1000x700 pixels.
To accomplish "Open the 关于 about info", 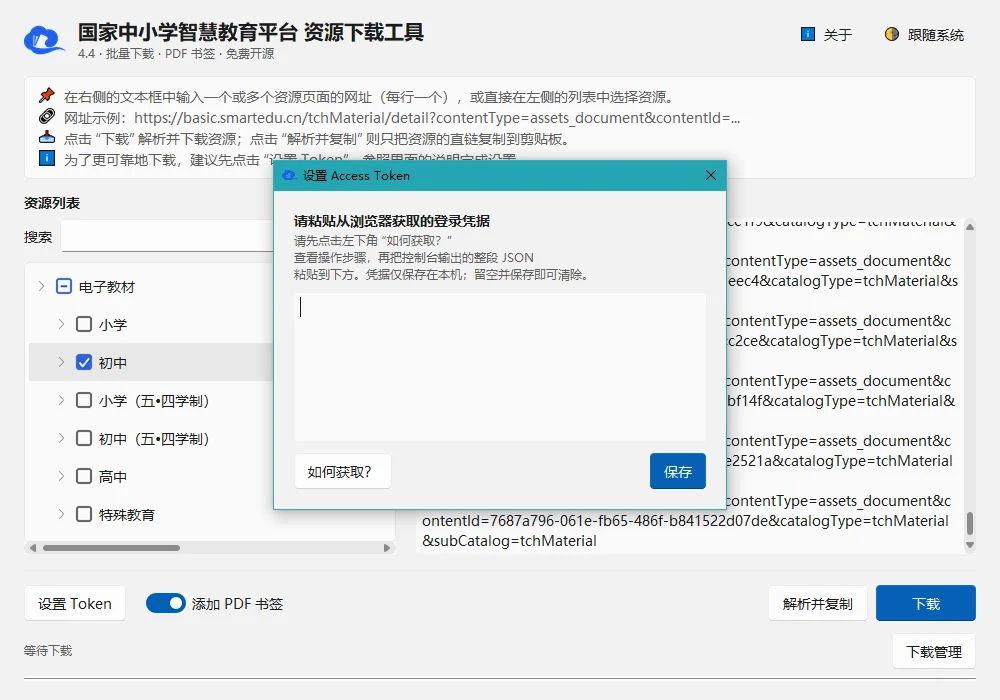I will (x=827, y=34).
